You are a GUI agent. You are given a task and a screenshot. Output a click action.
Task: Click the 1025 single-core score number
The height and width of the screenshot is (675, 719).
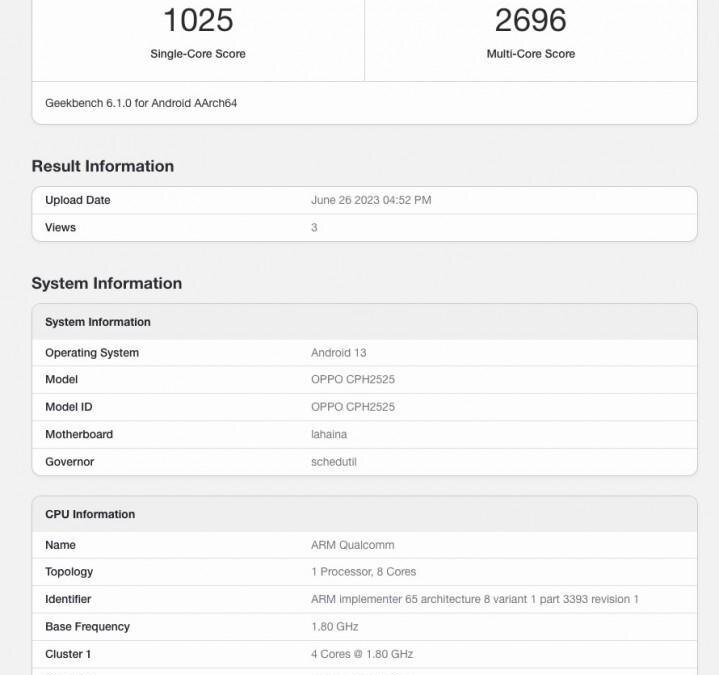point(198,20)
